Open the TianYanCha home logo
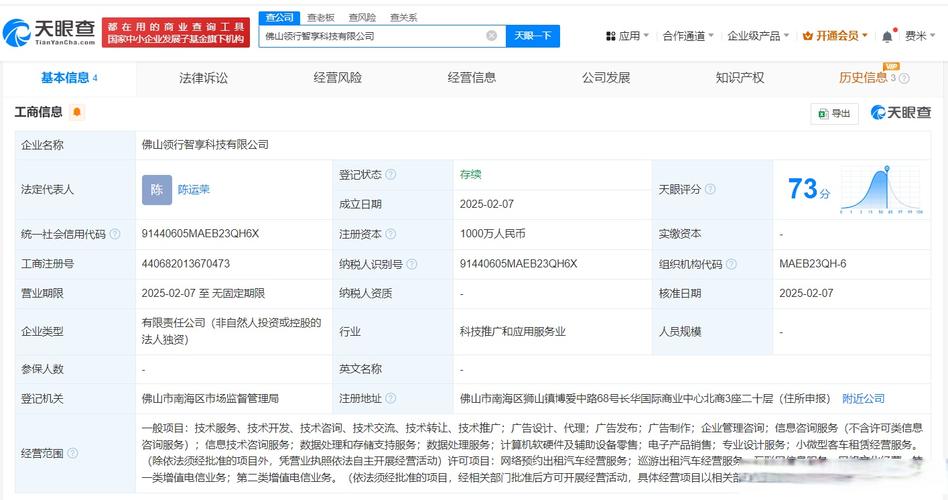Screen dimensions: 948x500 [49, 32]
